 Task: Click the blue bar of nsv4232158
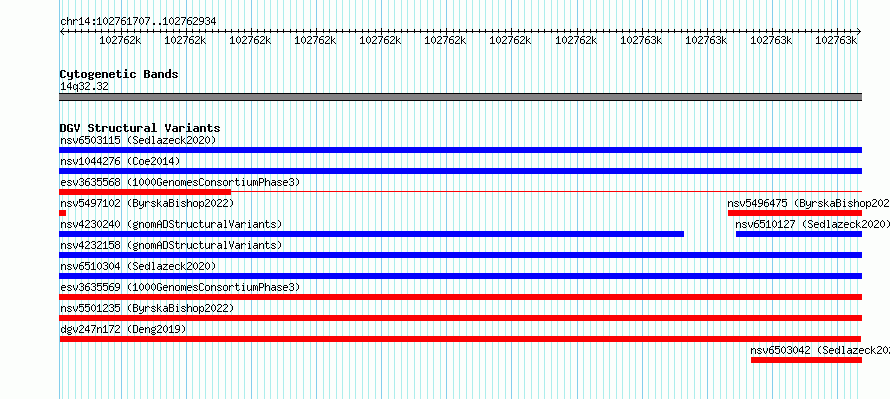(460, 255)
